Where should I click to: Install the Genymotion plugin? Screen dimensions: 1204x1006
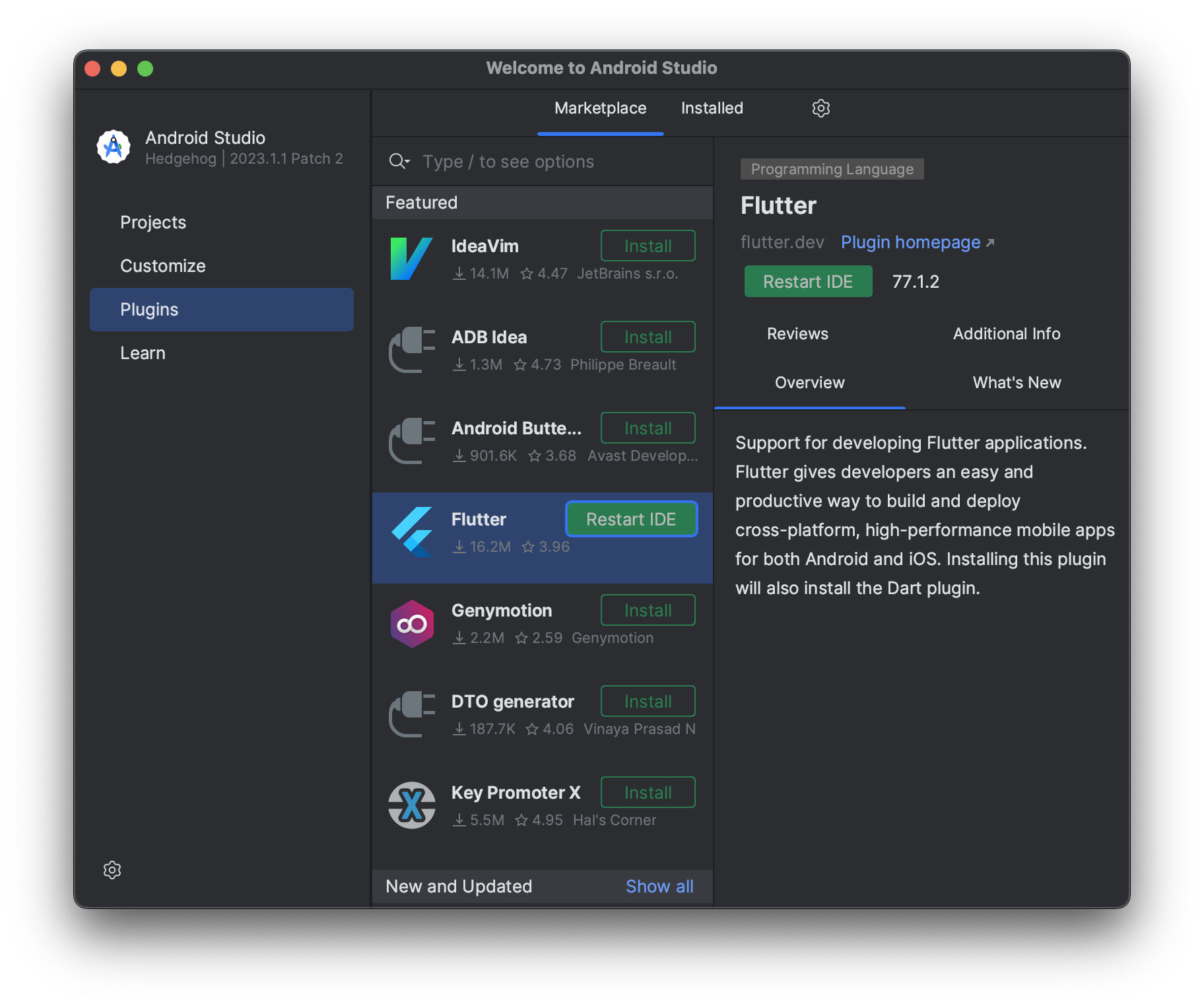pos(648,611)
